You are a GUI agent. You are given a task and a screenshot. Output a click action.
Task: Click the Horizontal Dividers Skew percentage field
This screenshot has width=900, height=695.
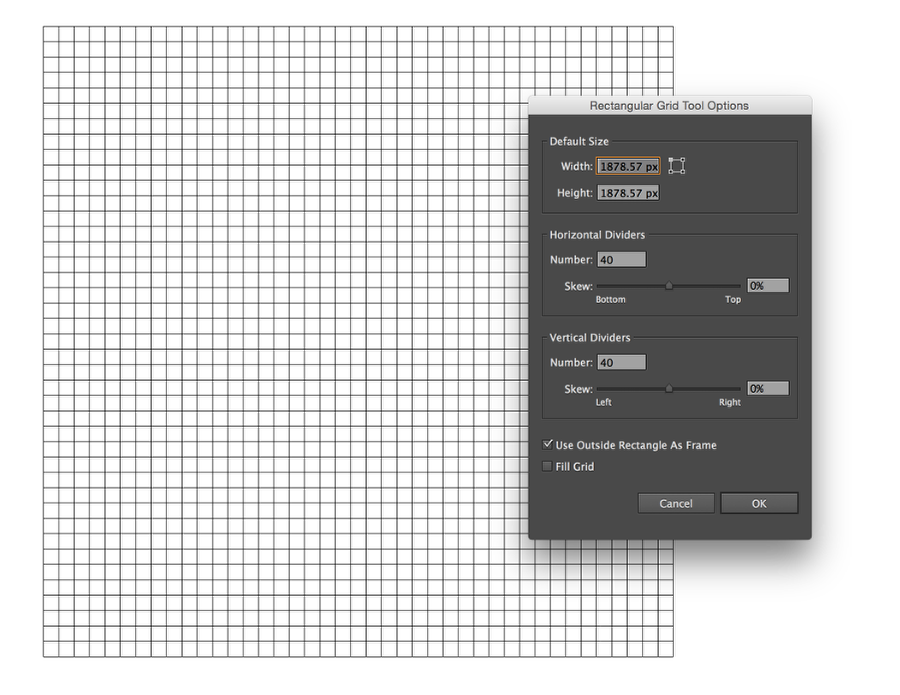pos(768,286)
